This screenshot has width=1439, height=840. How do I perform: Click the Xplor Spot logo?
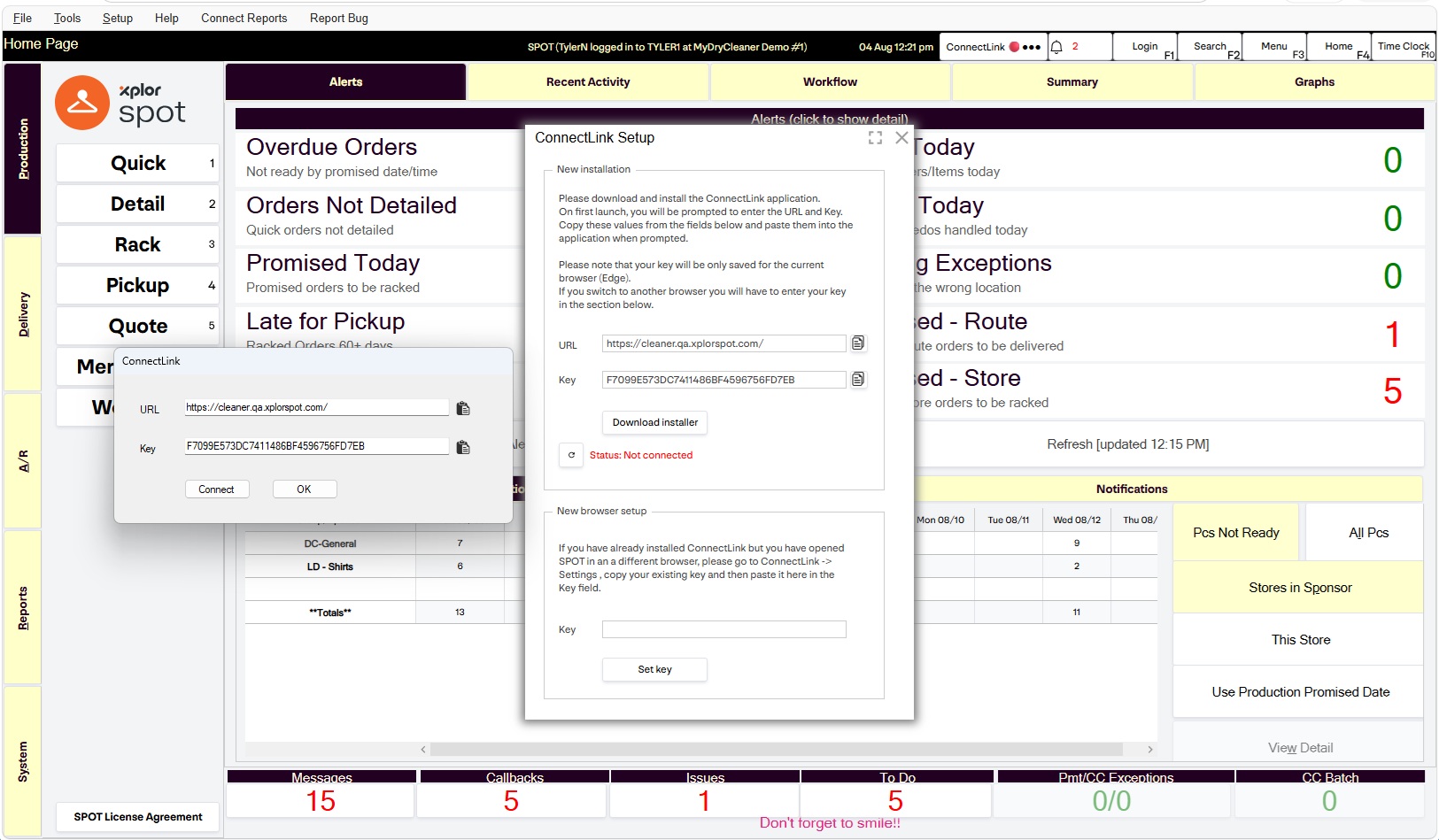tap(120, 103)
